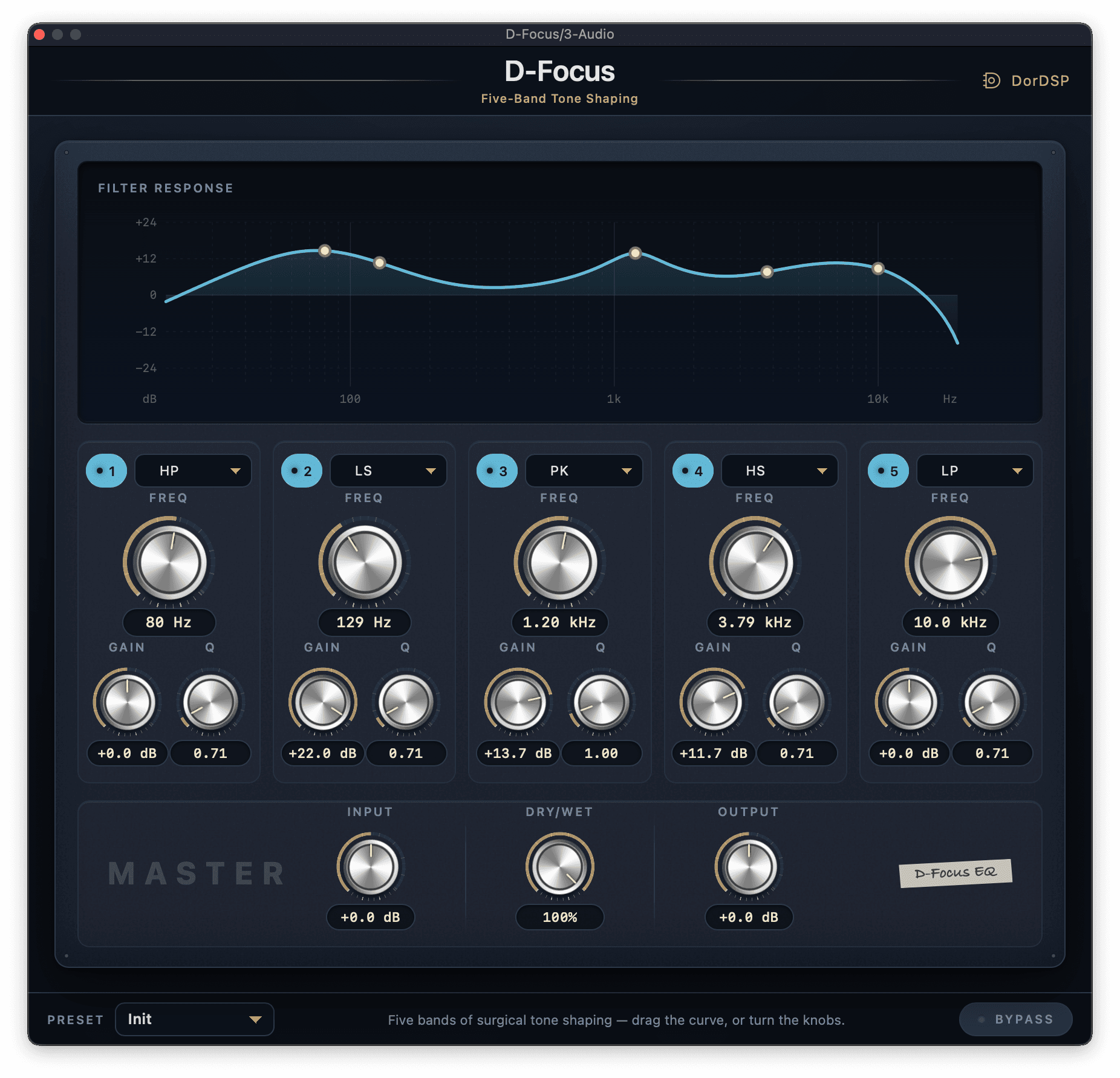
Task: Click band 5 Q value 0.71
Action: [x=992, y=753]
